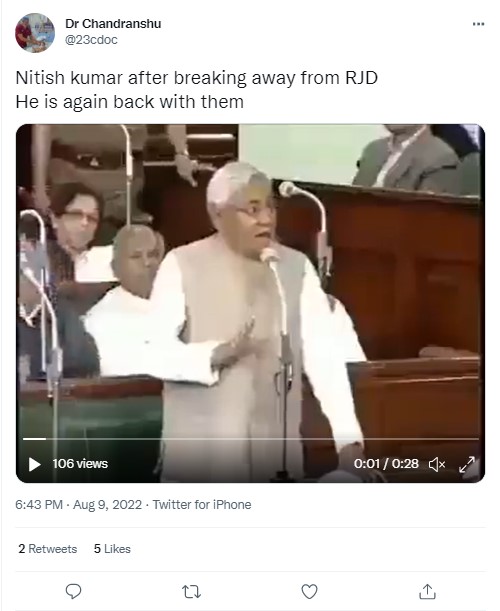Image resolution: width=500 pixels, height=611 pixels.
Task: Click Dr Chandranshu's profile avatar
Action: (35, 33)
